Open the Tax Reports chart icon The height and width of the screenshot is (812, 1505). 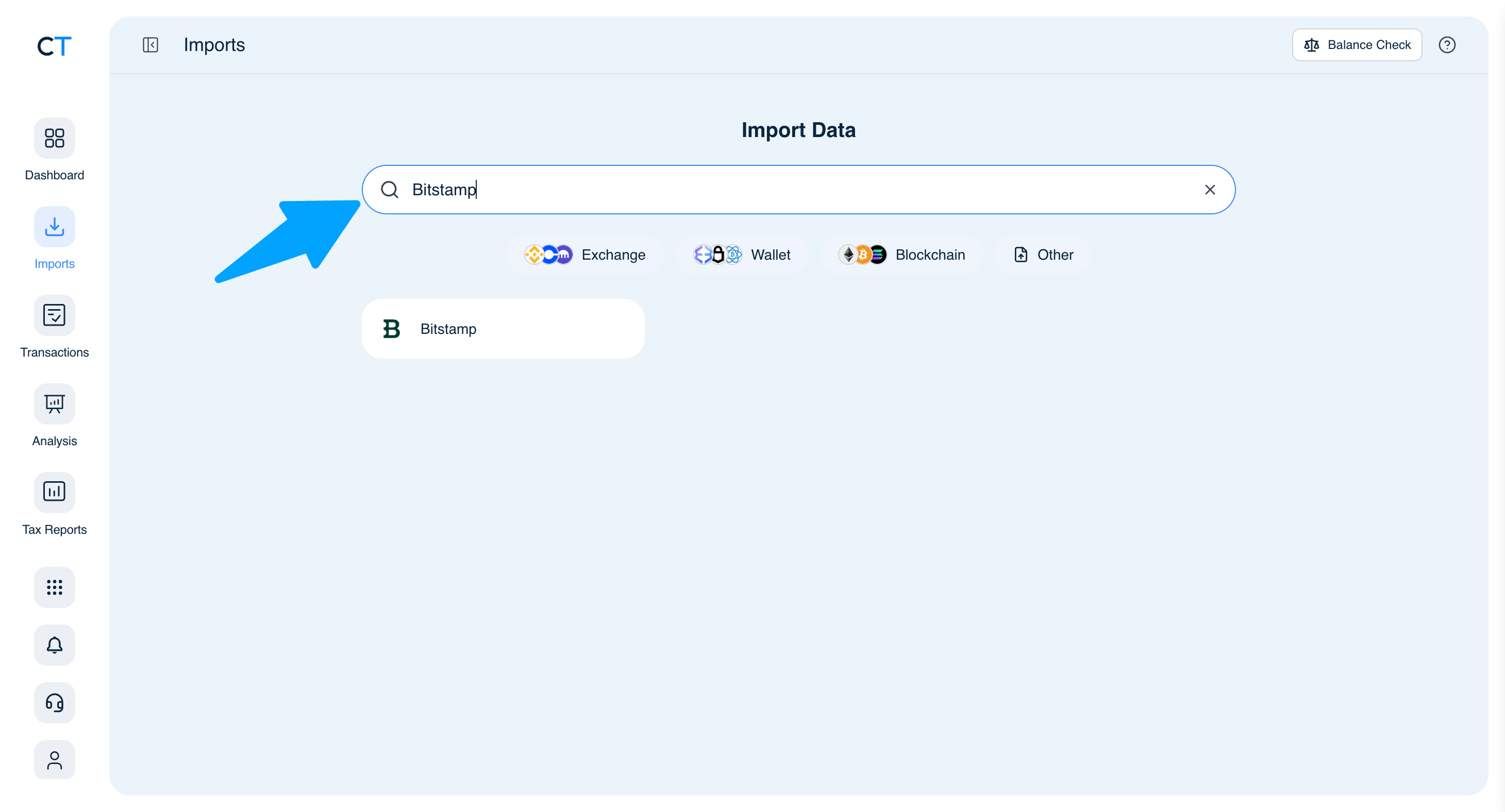coord(54,493)
